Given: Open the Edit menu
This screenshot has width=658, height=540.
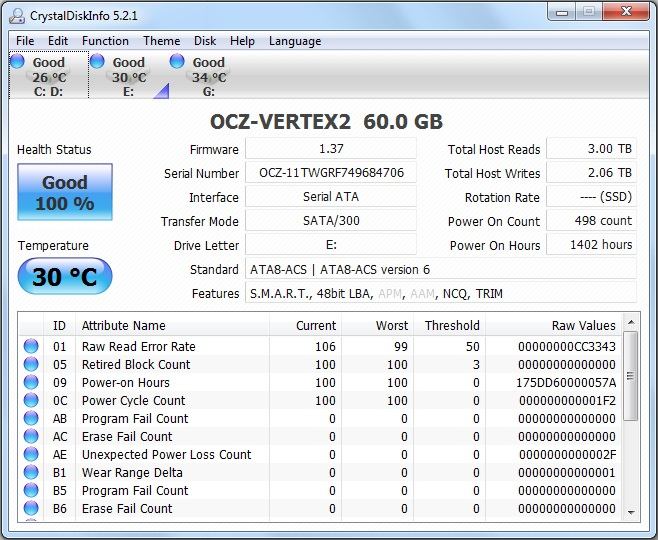Looking at the screenshot, I should click(58, 41).
